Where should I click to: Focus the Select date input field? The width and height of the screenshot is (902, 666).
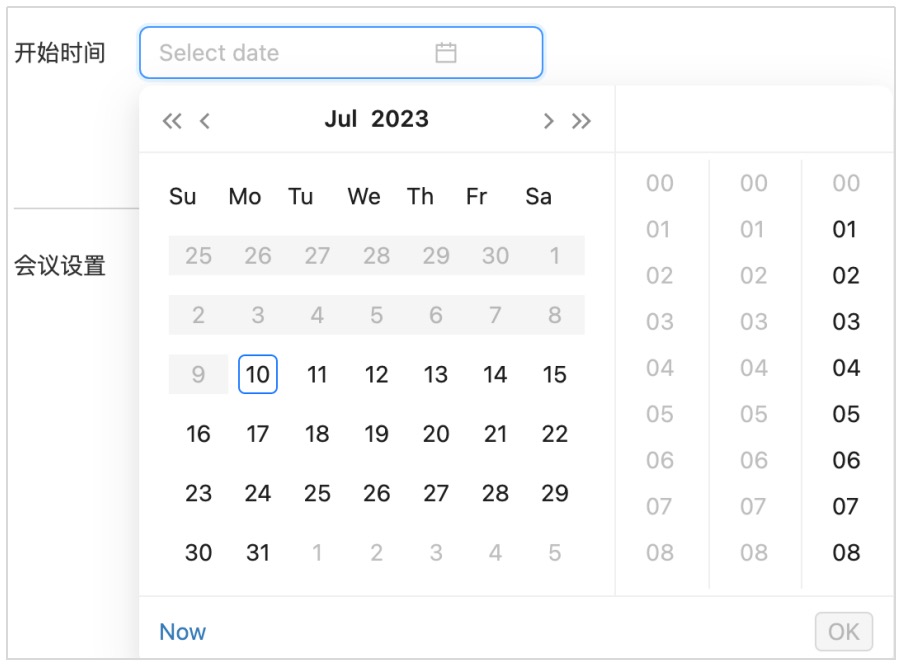341,53
